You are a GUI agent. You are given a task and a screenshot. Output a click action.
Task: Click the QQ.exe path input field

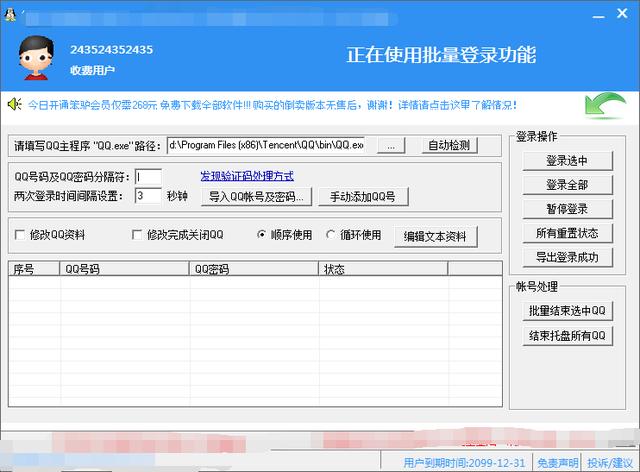click(266, 145)
